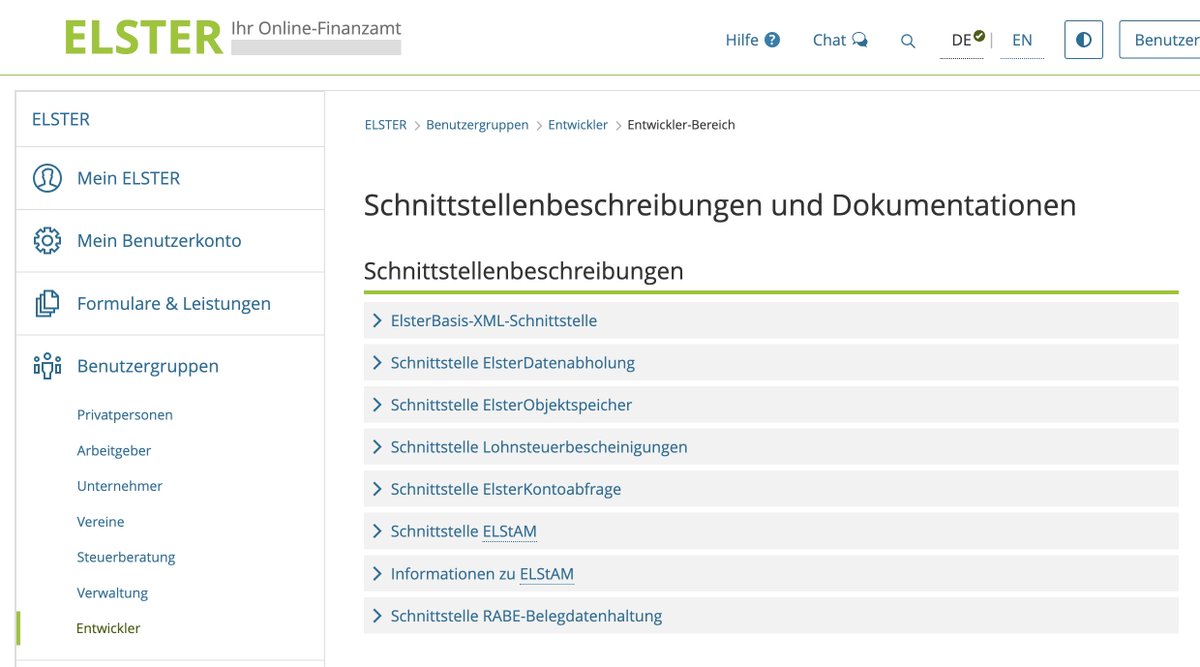The height and width of the screenshot is (667, 1200).
Task: Click the Formulare & Leistungen documents icon
Action: [47, 303]
